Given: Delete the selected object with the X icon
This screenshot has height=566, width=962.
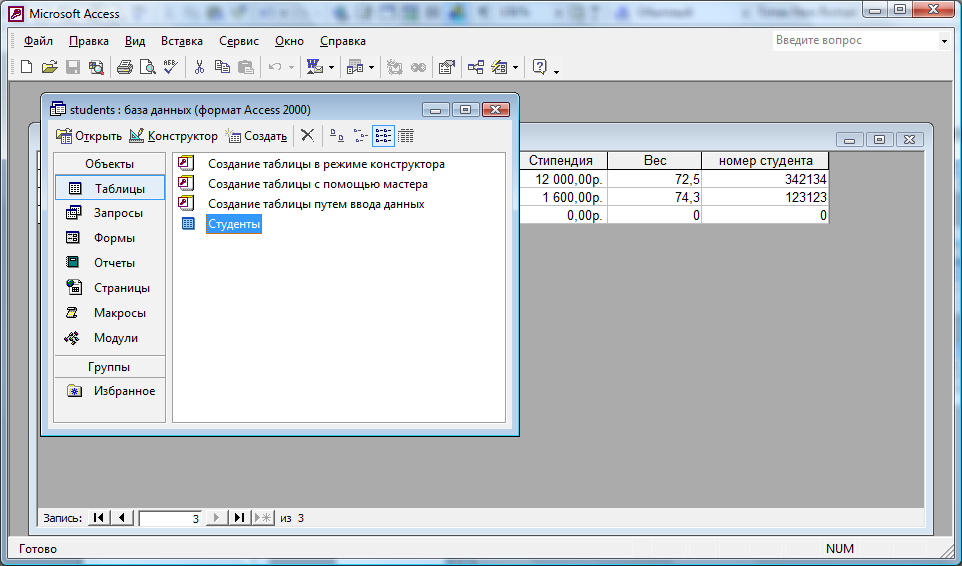Looking at the screenshot, I should 307,136.
